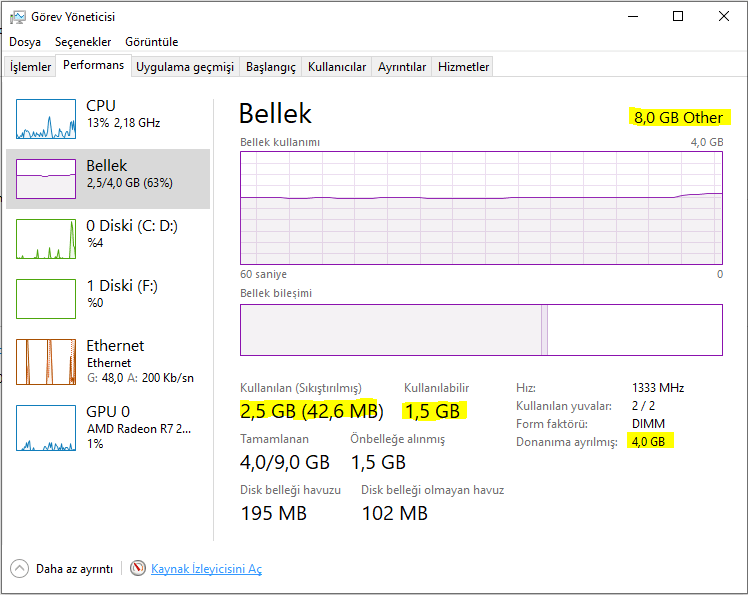This screenshot has height=595, width=748.
Task: Open the Kullanıcılar tab
Action: click(337, 67)
